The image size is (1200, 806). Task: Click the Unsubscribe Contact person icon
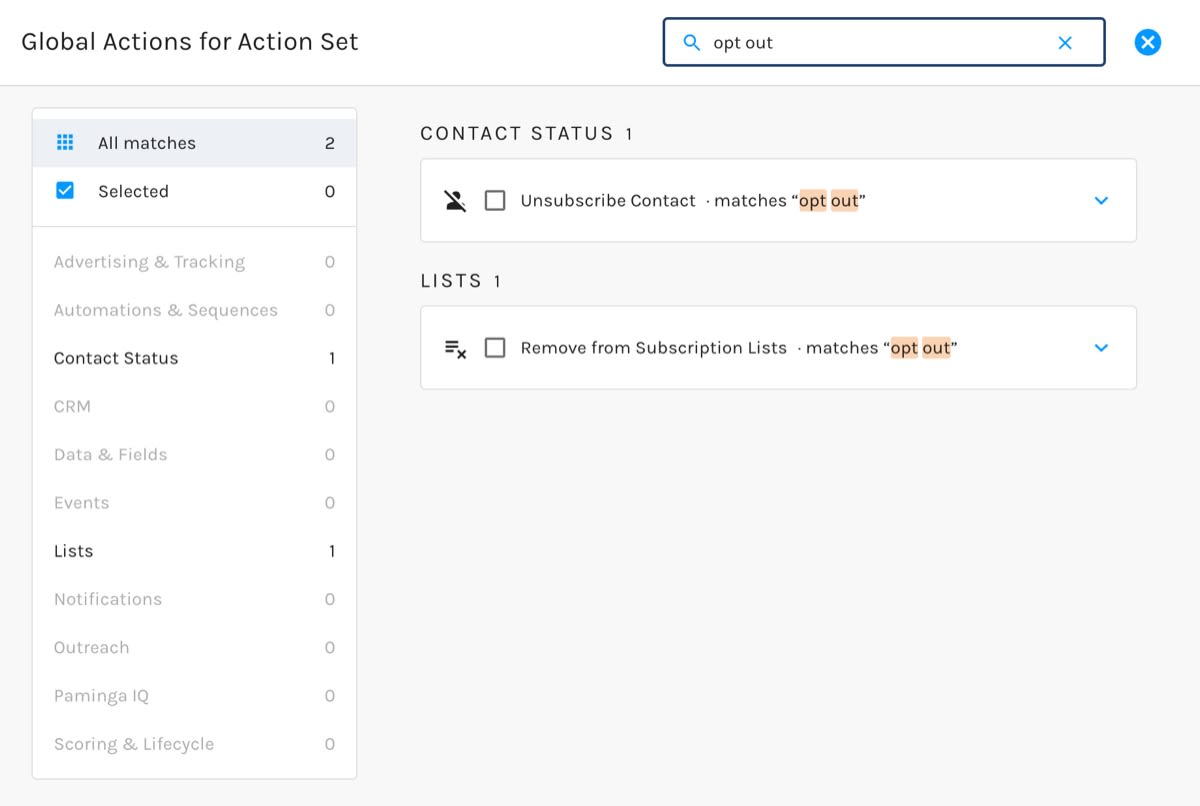tap(455, 200)
